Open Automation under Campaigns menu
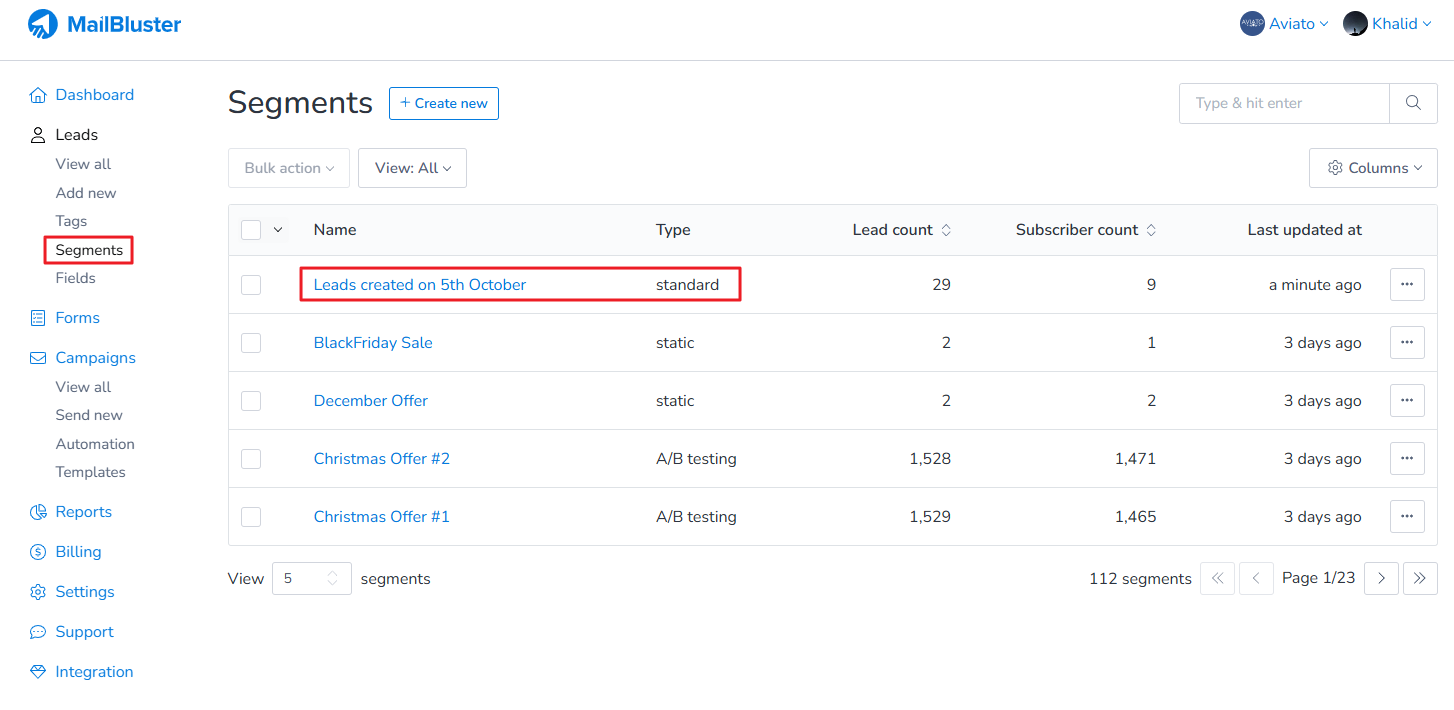Viewport: 1454px width, 710px height. click(x=95, y=444)
